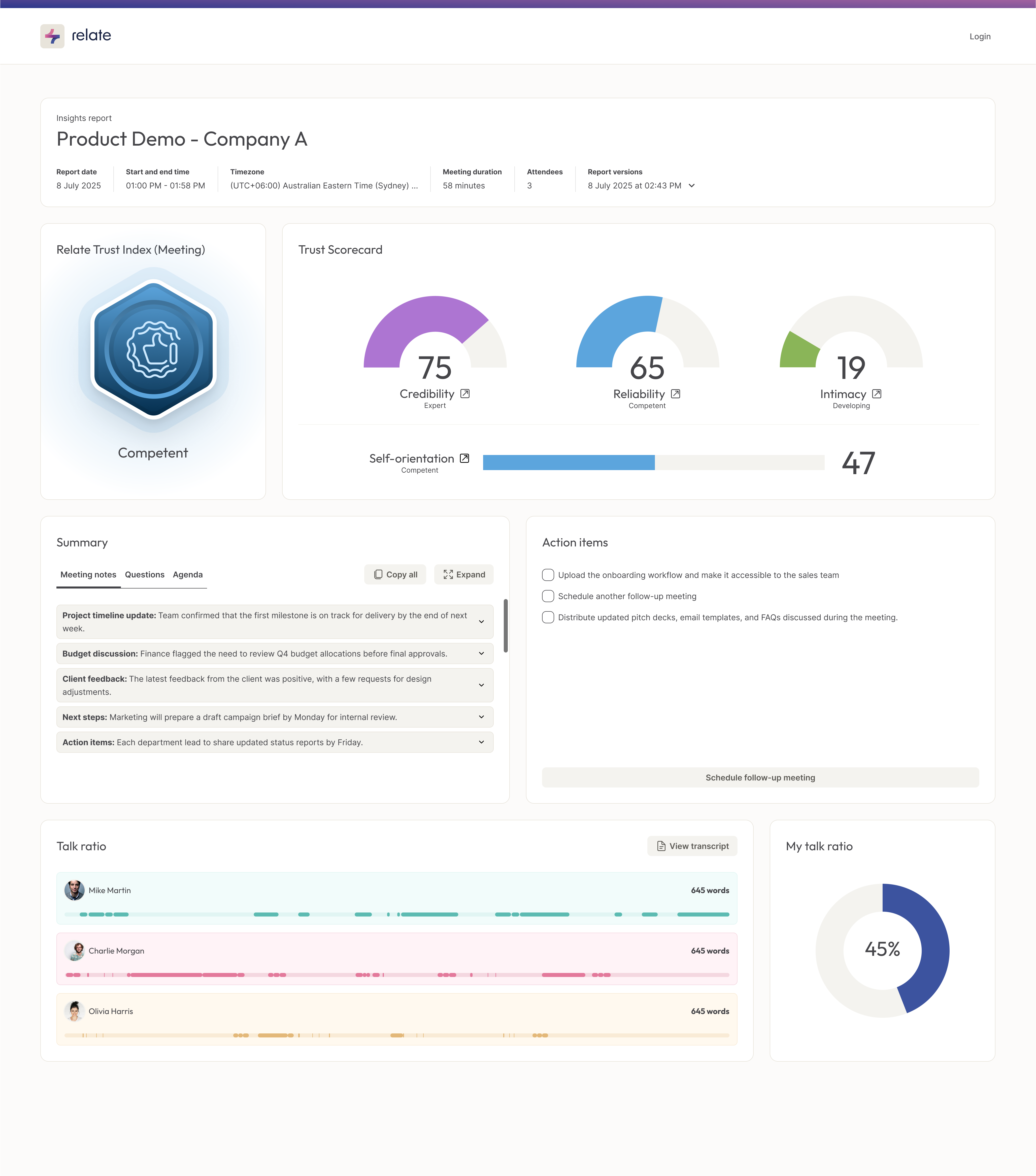Open Reliability details via external link icon
1036x1176 pixels.
(675, 394)
